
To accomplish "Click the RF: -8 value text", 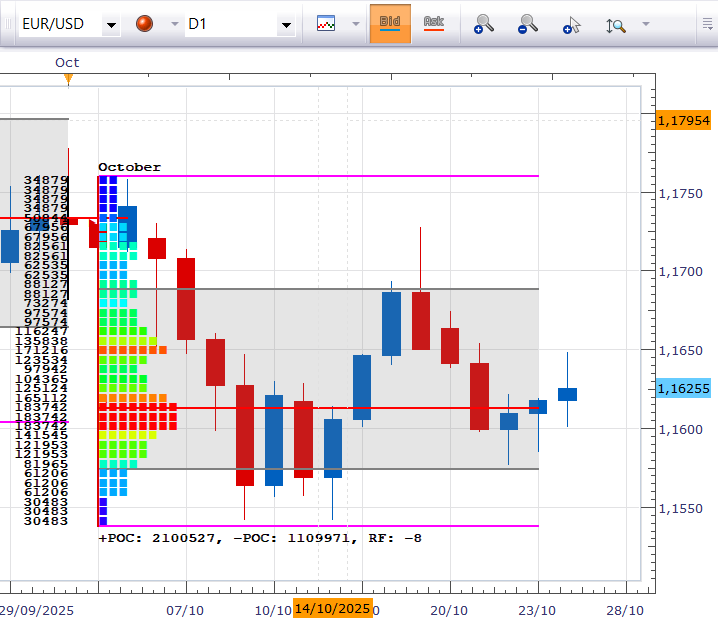I will pos(395,538).
